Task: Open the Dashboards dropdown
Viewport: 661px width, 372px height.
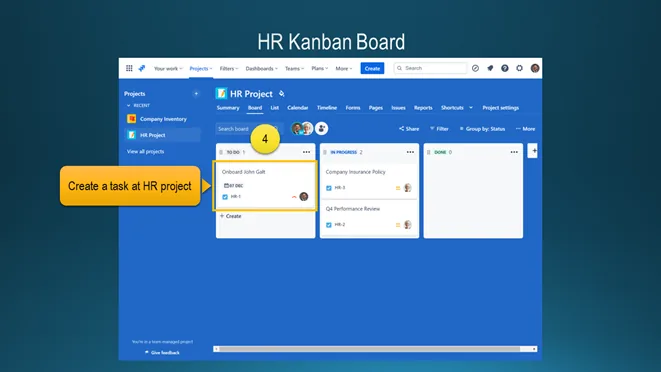Action: click(261, 68)
